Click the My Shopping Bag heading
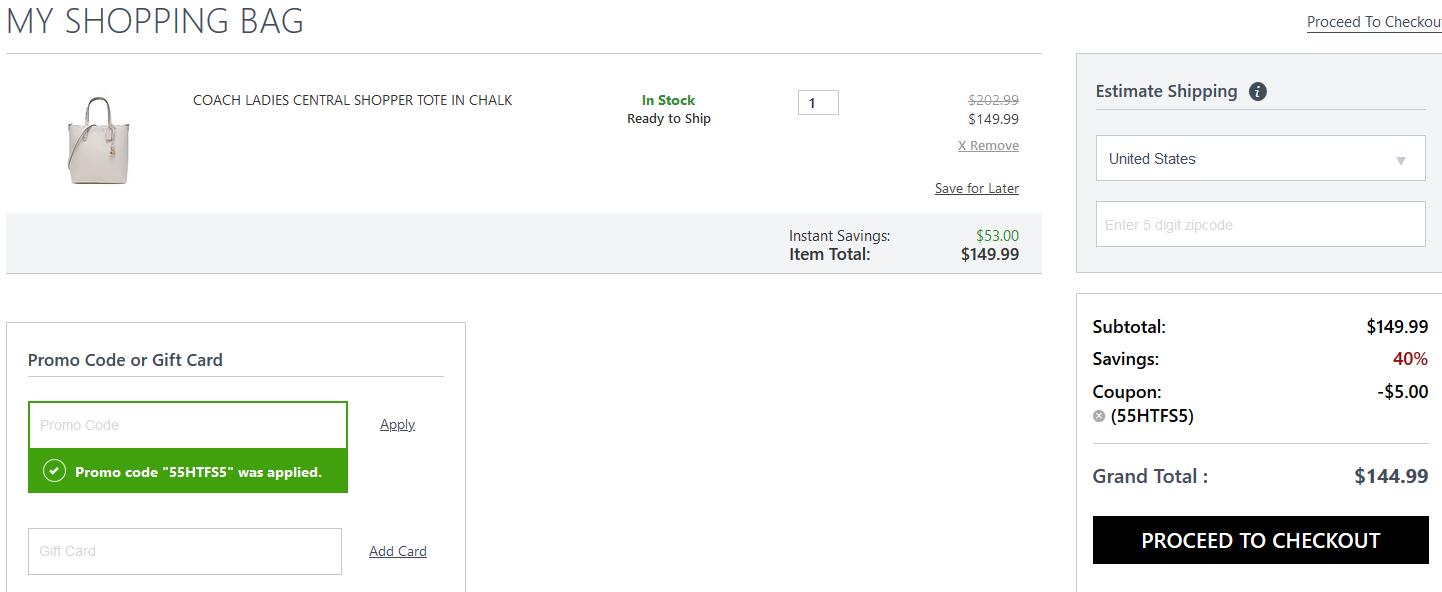The width and height of the screenshot is (1442, 592). [155, 21]
